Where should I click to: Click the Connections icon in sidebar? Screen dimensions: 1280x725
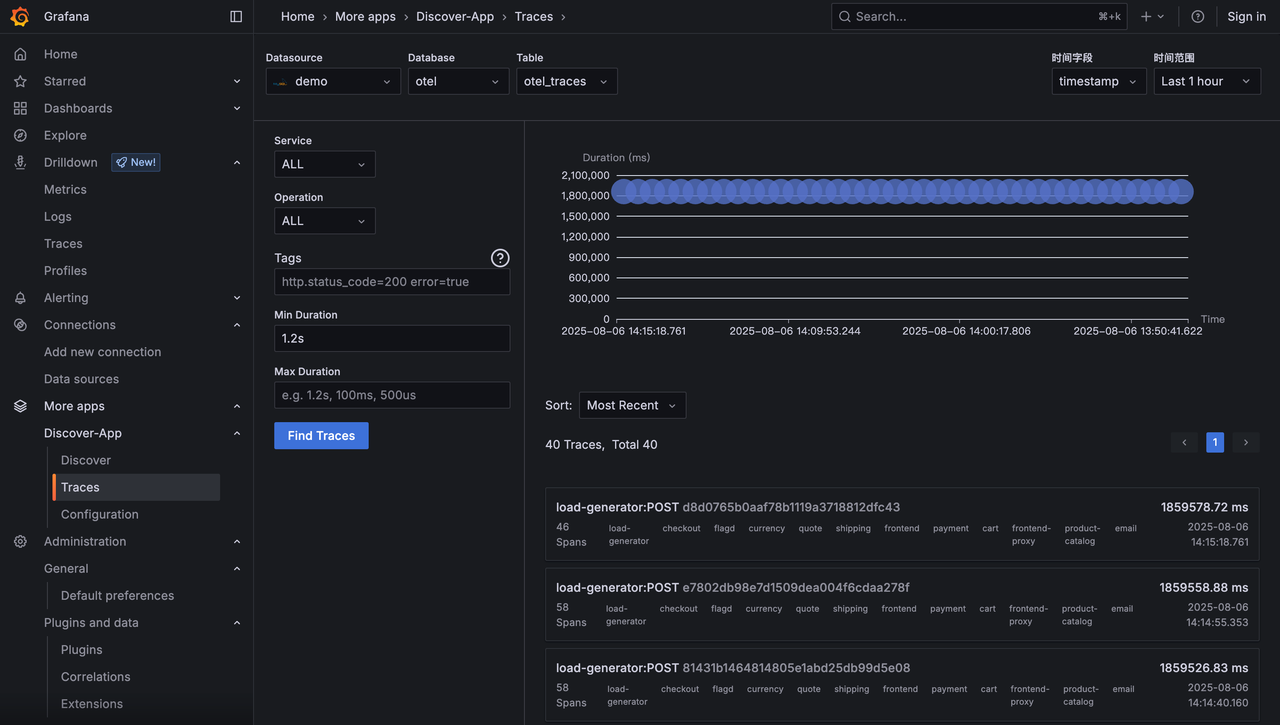pyautogui.click(x=20, y=325)
